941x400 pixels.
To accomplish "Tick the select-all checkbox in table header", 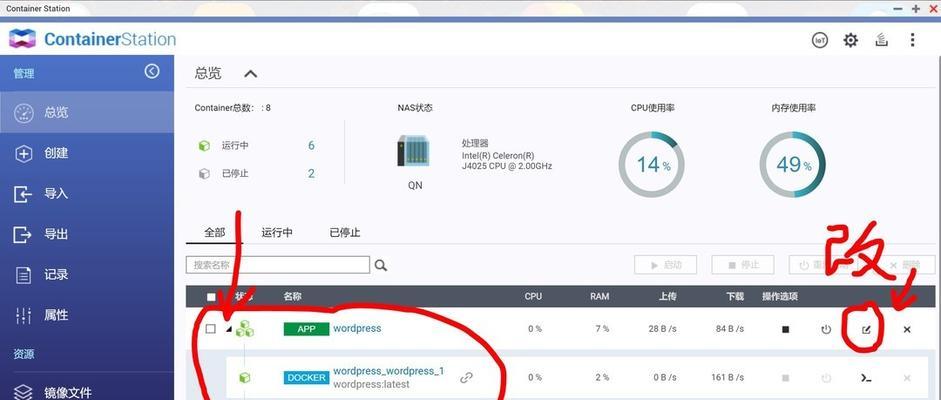I will click(x=211, y=296).
